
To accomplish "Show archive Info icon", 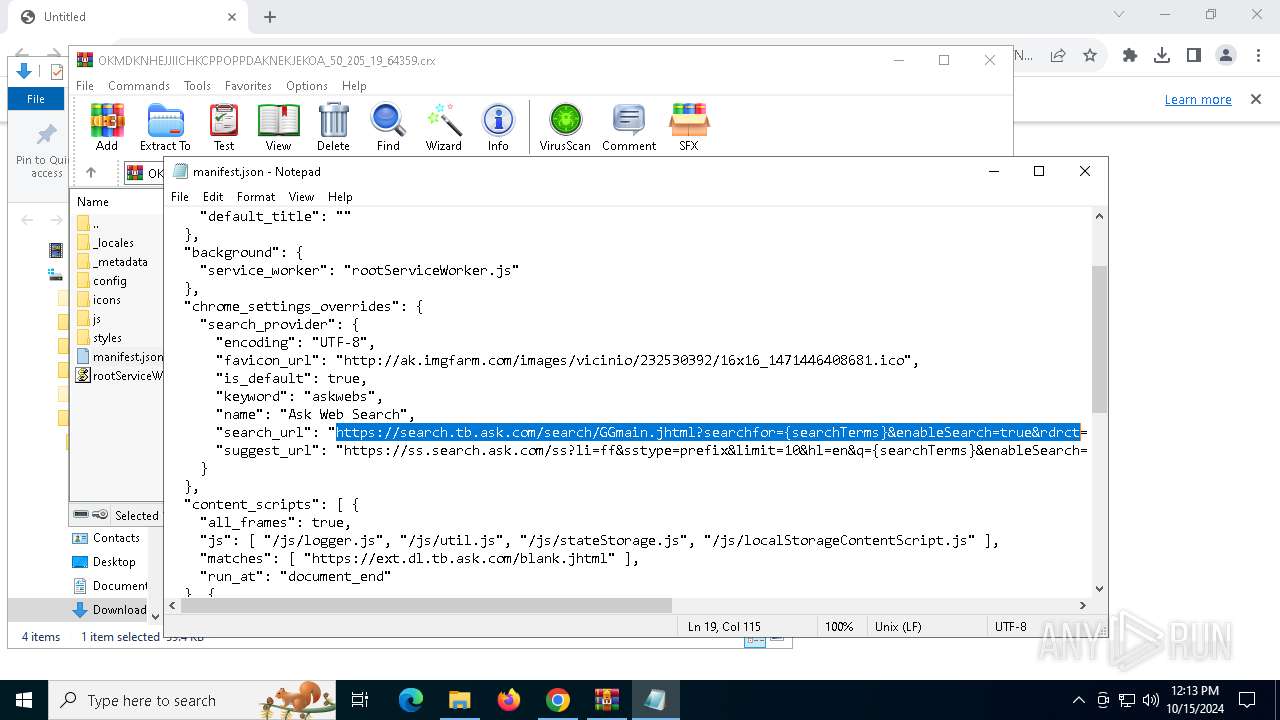I will (x=498, y=127).
